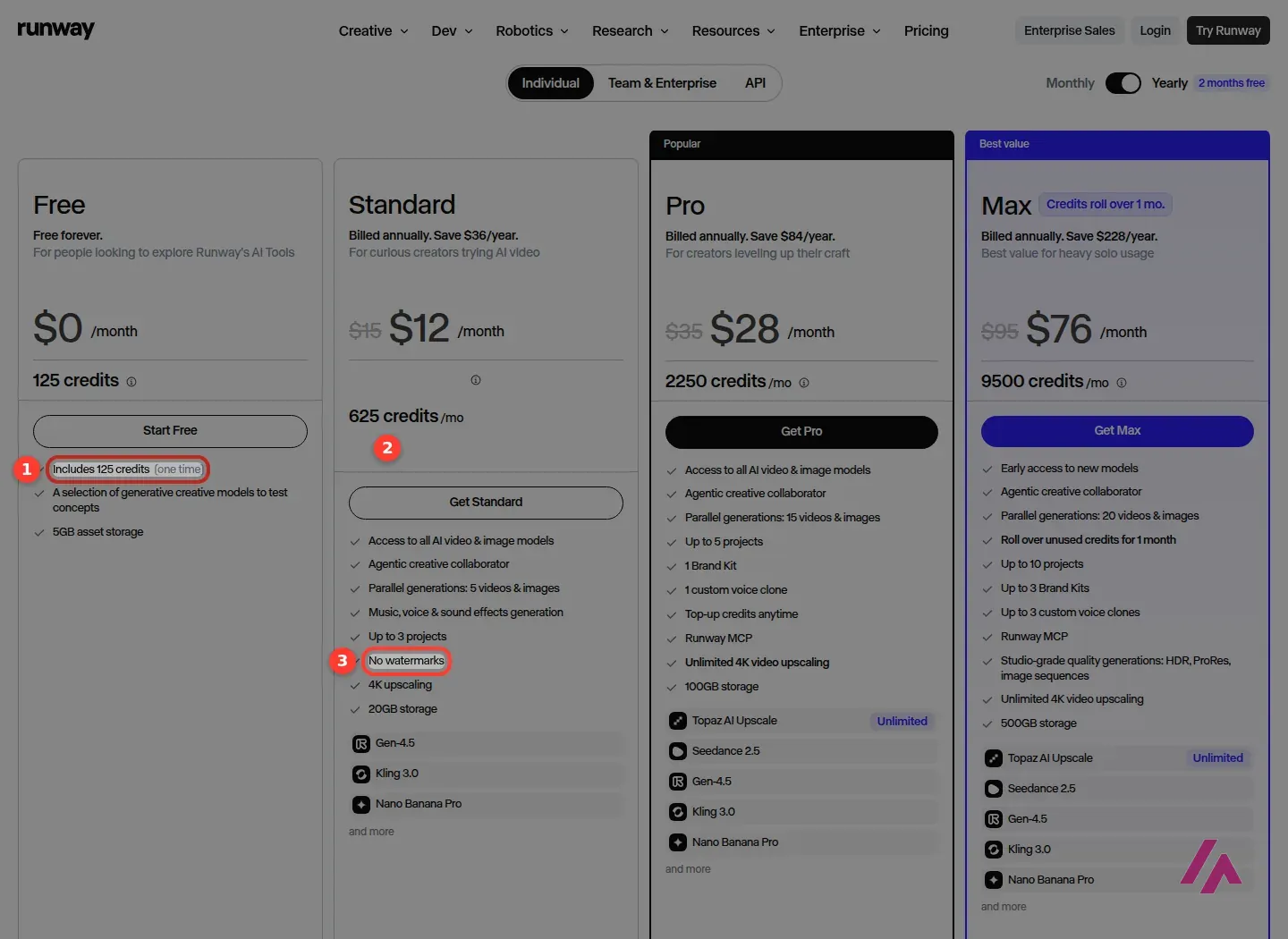Viewport: 1288px width, 939px height.
Task: Select the Individual plans tab
Action: point(551,83)
